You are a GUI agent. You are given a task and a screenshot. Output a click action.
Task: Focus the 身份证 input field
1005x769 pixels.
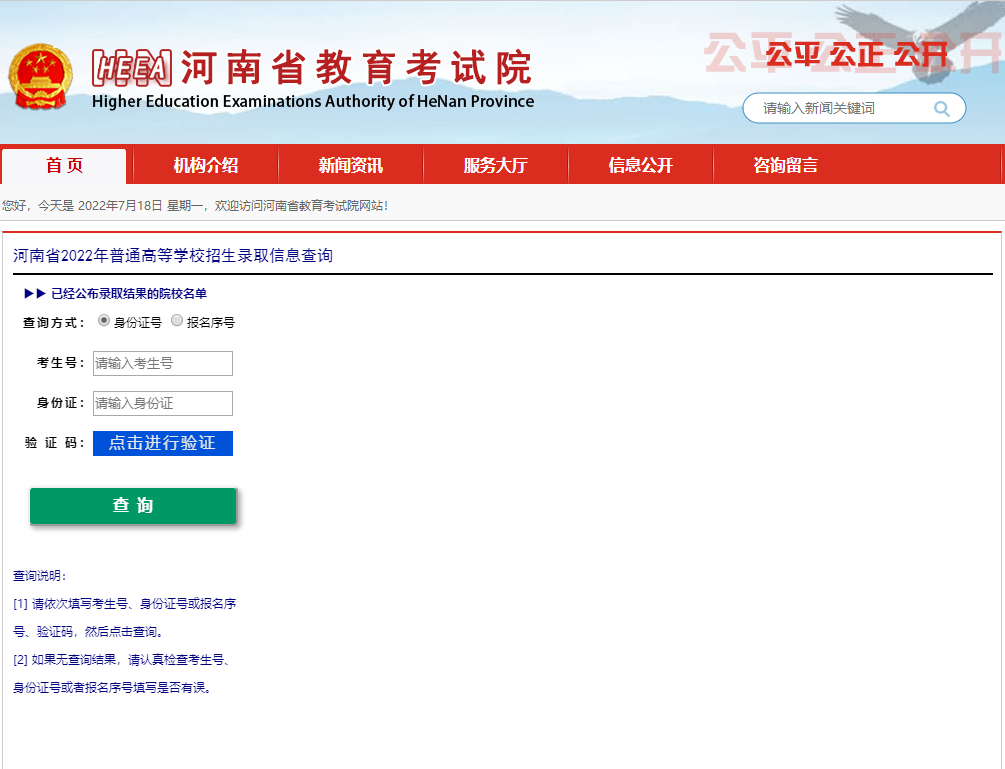pyautogui.click(x=162, y=403)
